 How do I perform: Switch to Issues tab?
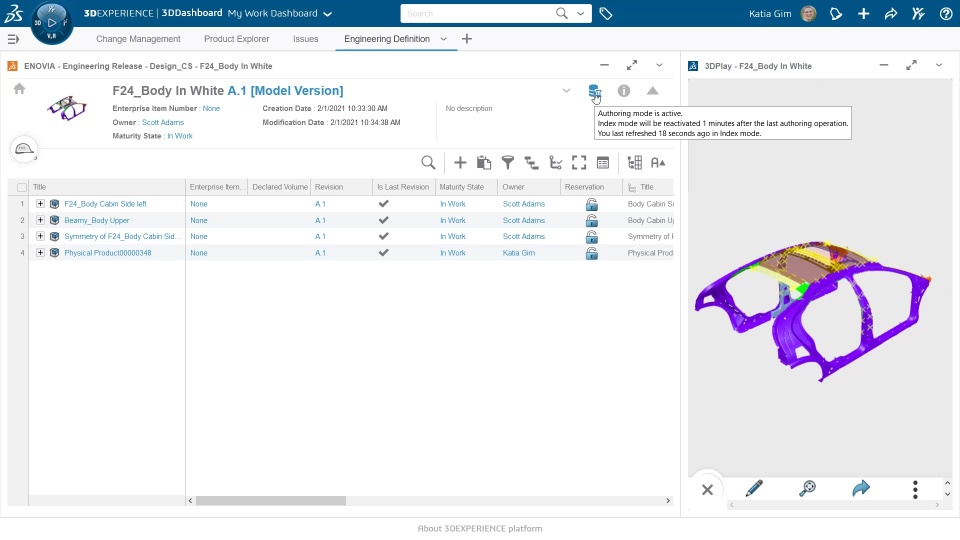tap(306, 39)
